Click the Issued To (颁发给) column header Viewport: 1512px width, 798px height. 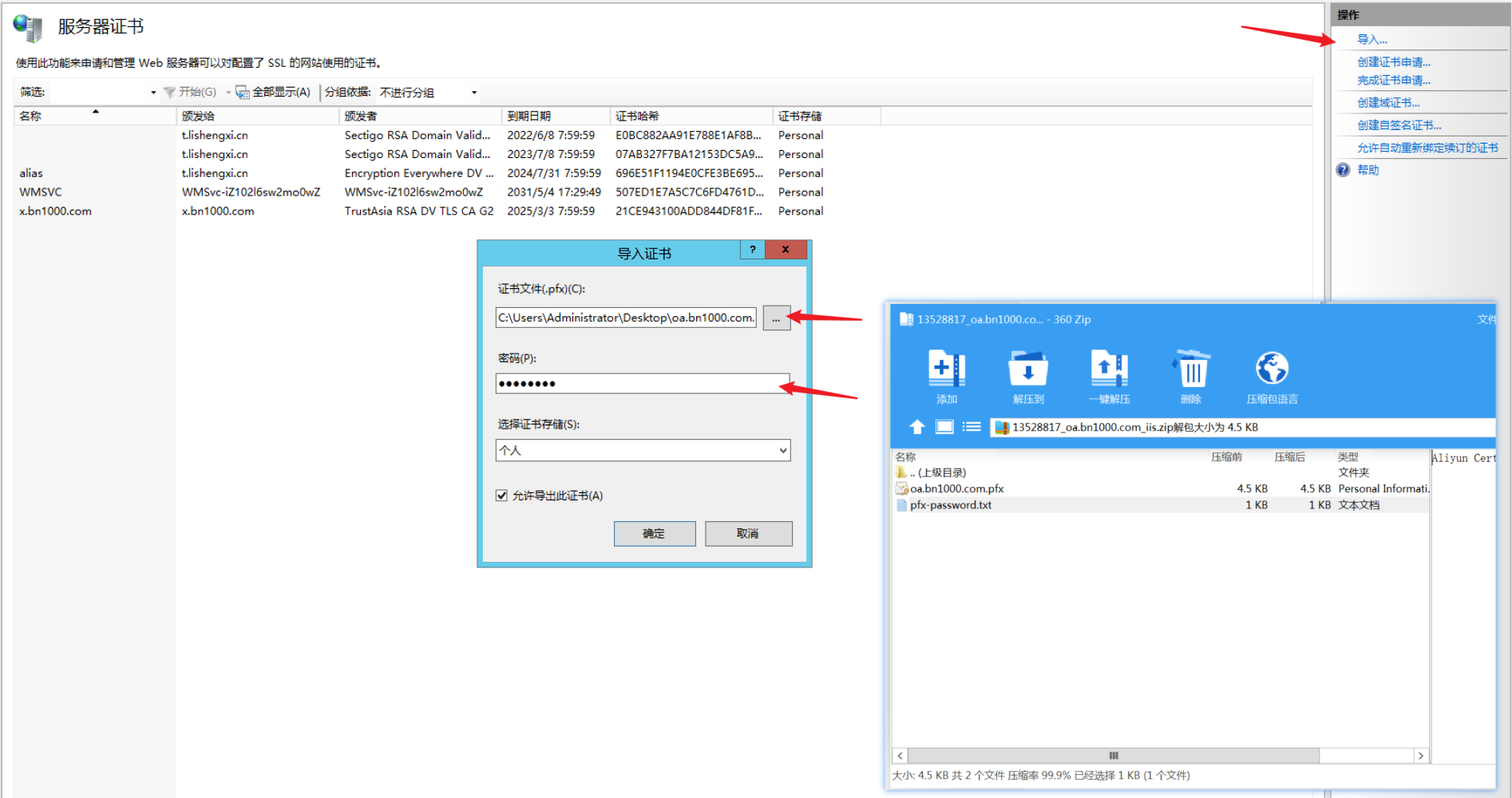click(x=258, y=117)
